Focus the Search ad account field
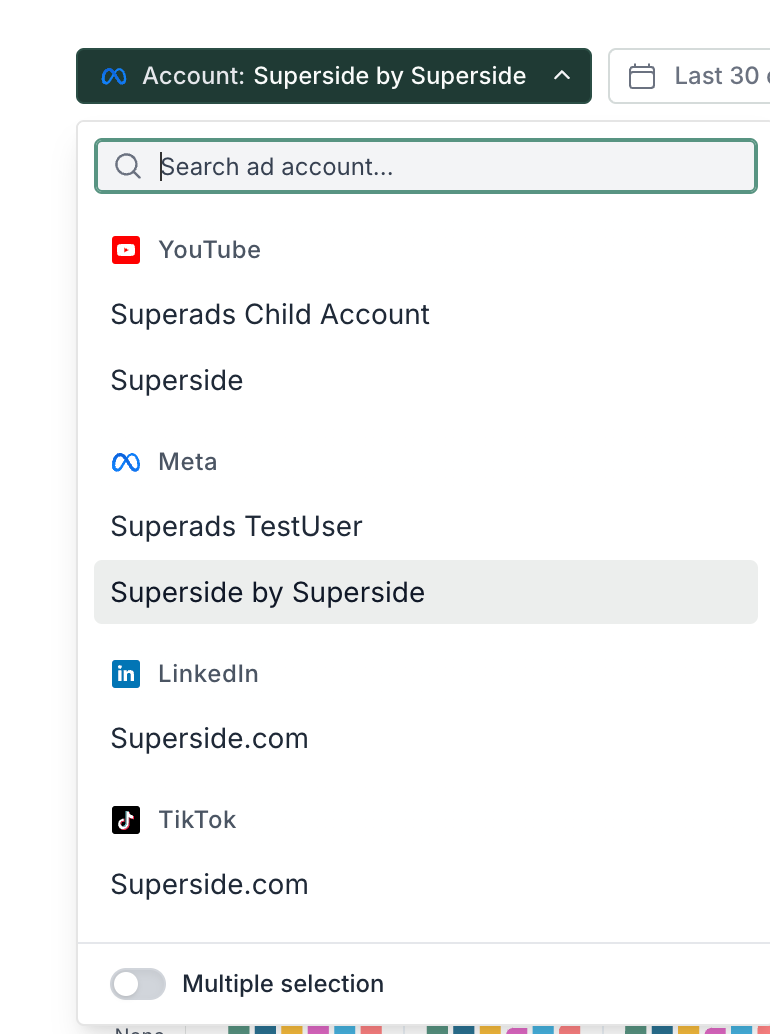Image resolution: width=770 pixels, height=1034 pixels. (450, 166)
